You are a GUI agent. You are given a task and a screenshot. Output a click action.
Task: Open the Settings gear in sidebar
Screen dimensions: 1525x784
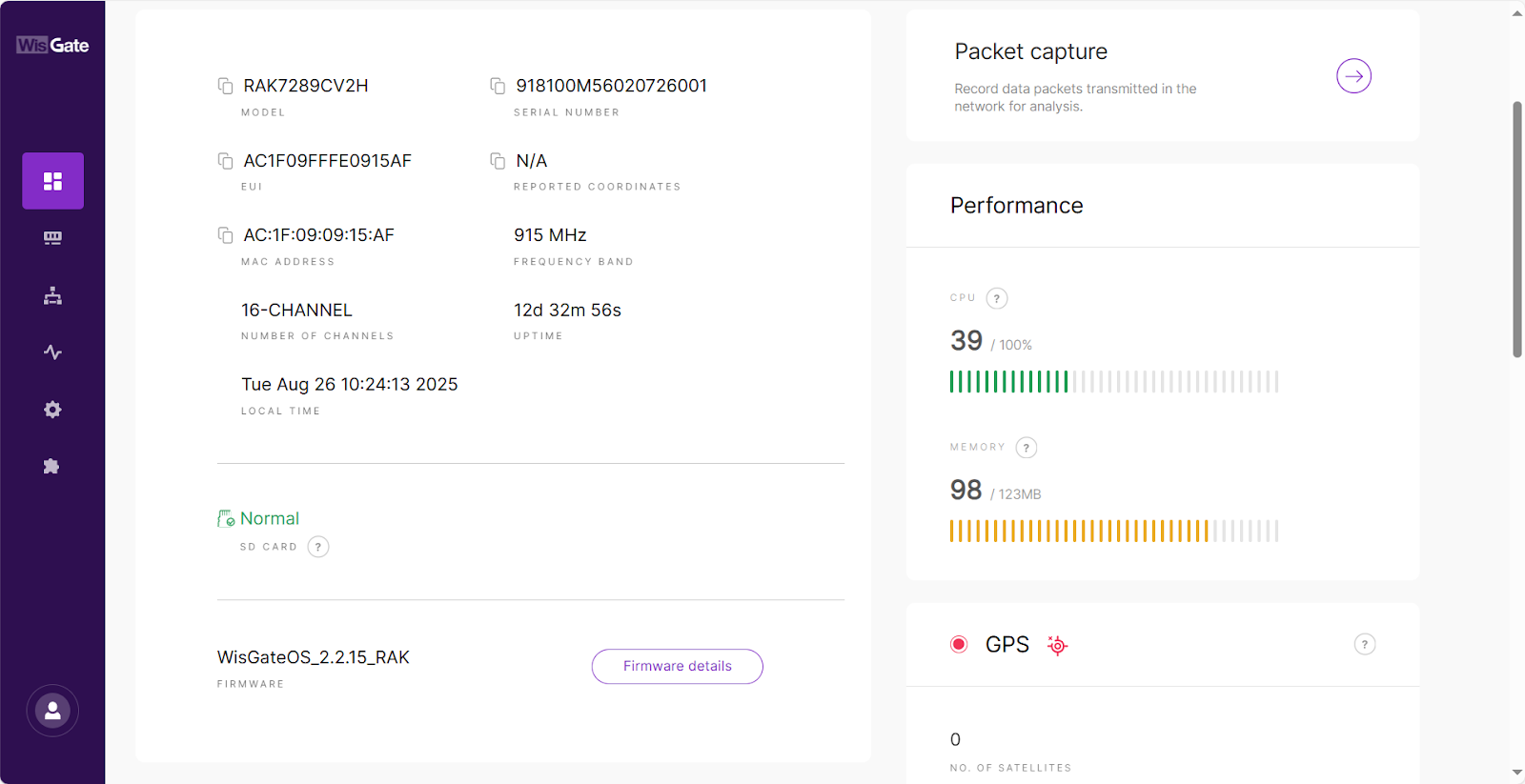(52, 410)
